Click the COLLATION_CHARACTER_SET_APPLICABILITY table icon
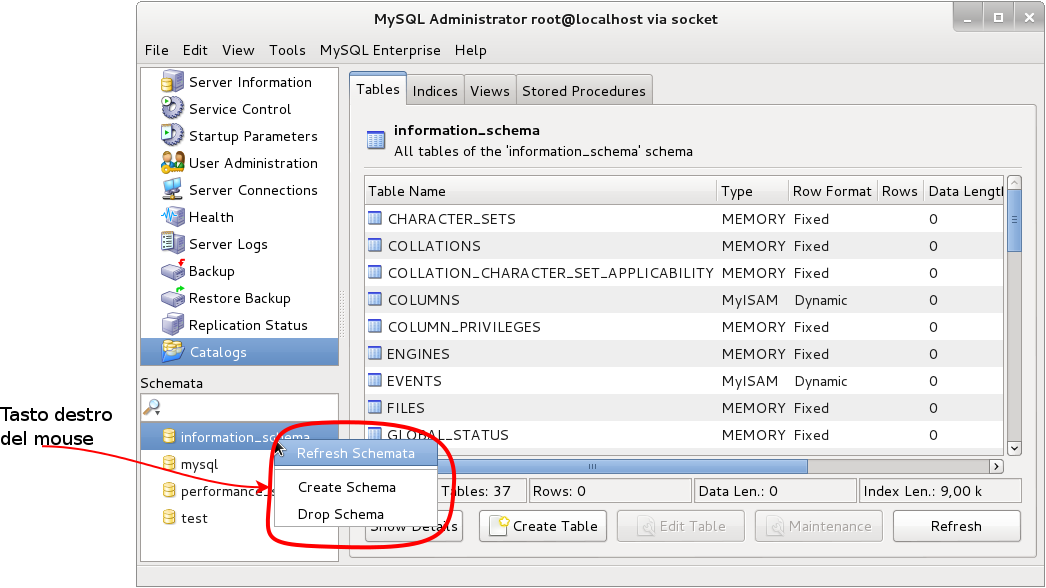The image size is (1046, 588). pos(375,272)
